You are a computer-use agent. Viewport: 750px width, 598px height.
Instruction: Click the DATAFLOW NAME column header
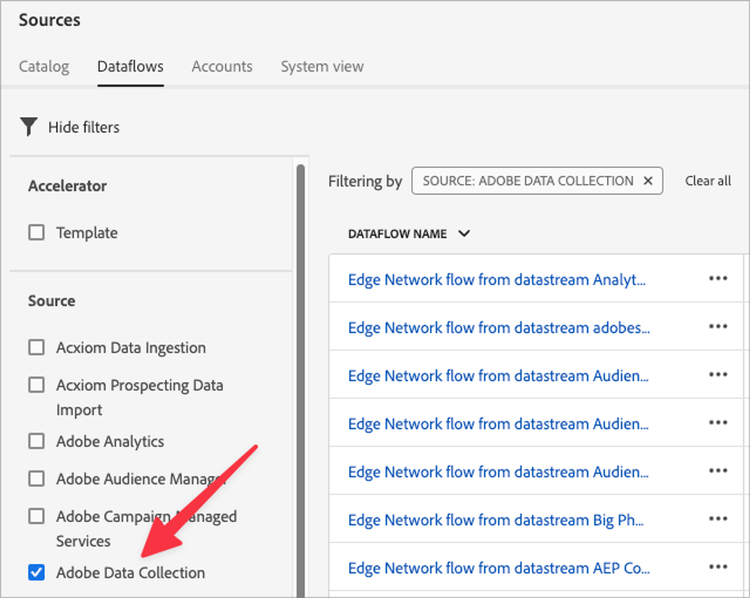397,234
